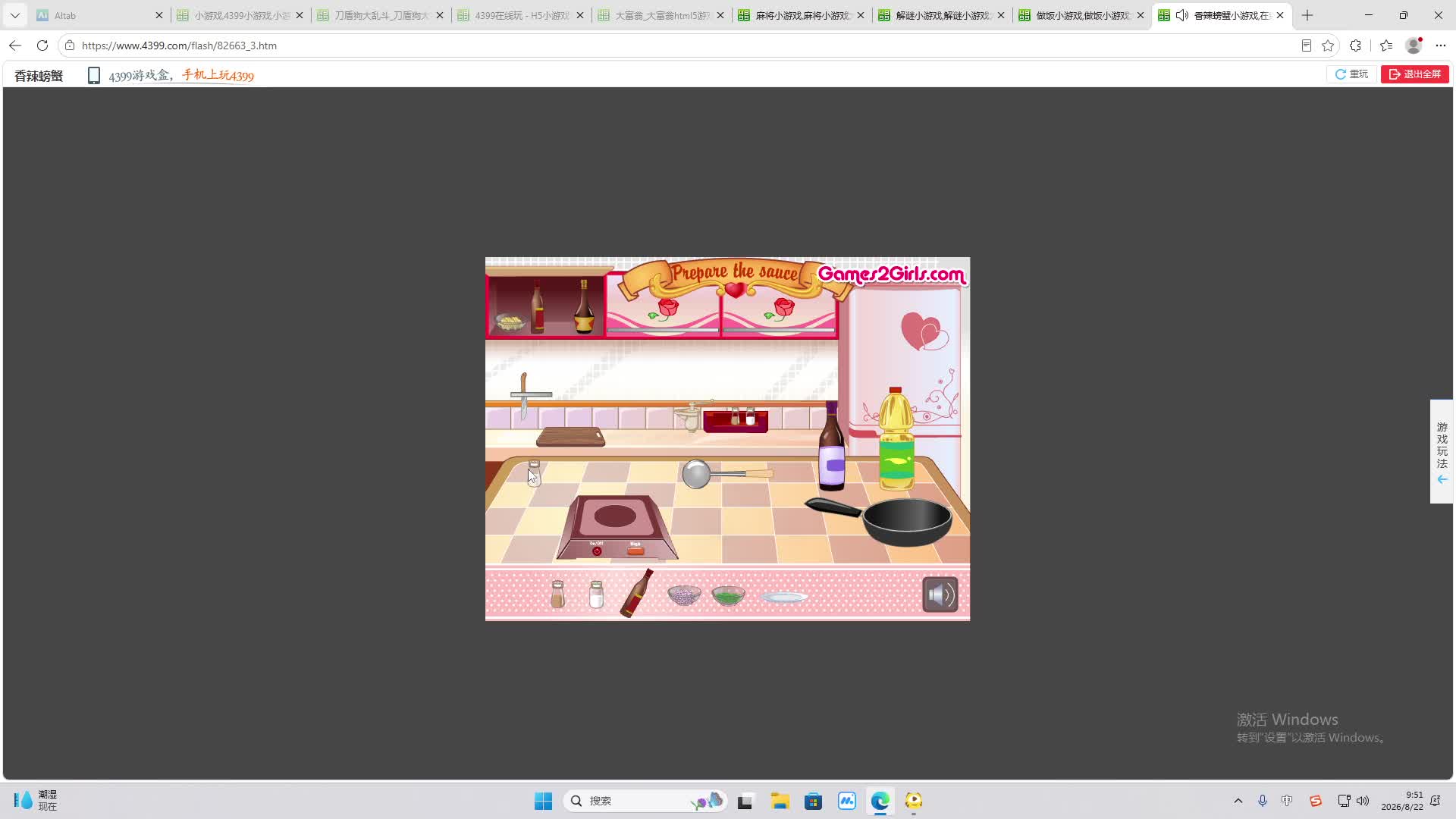The image size is (1456, 819).
Task: Switch to the 大富翁 tab
Action: pos(660,15)
